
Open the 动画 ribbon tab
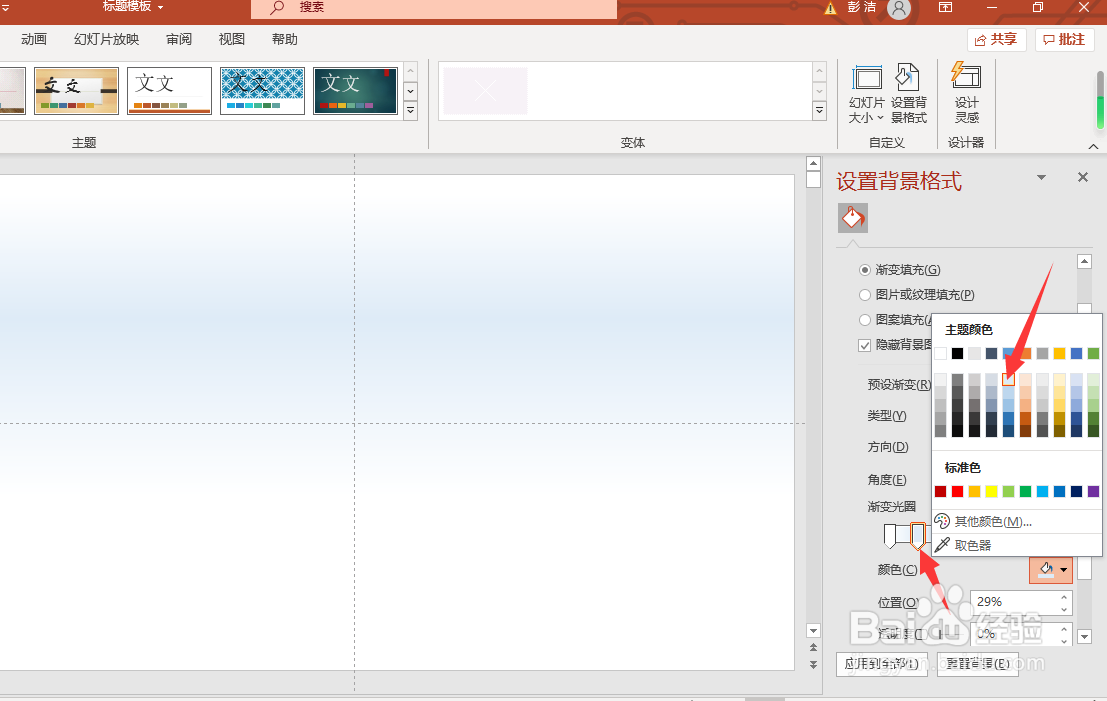coord(34,40)
